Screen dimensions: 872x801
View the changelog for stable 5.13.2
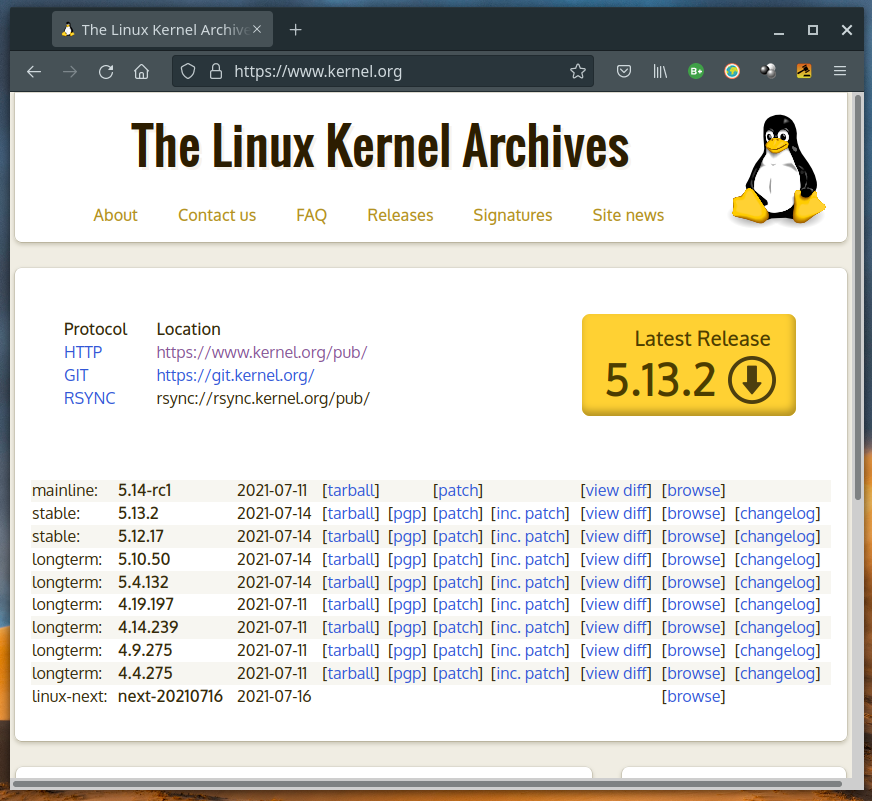(x=777, y=513)
